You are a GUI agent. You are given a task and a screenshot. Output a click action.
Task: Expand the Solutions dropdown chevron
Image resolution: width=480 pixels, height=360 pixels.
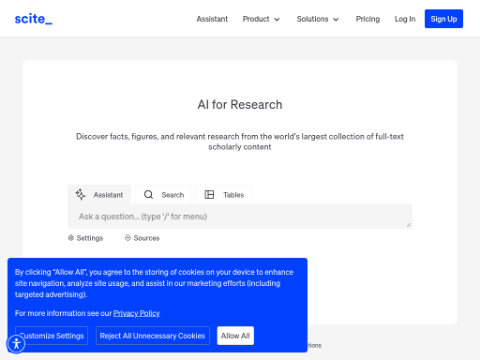[x=336, y=19]
